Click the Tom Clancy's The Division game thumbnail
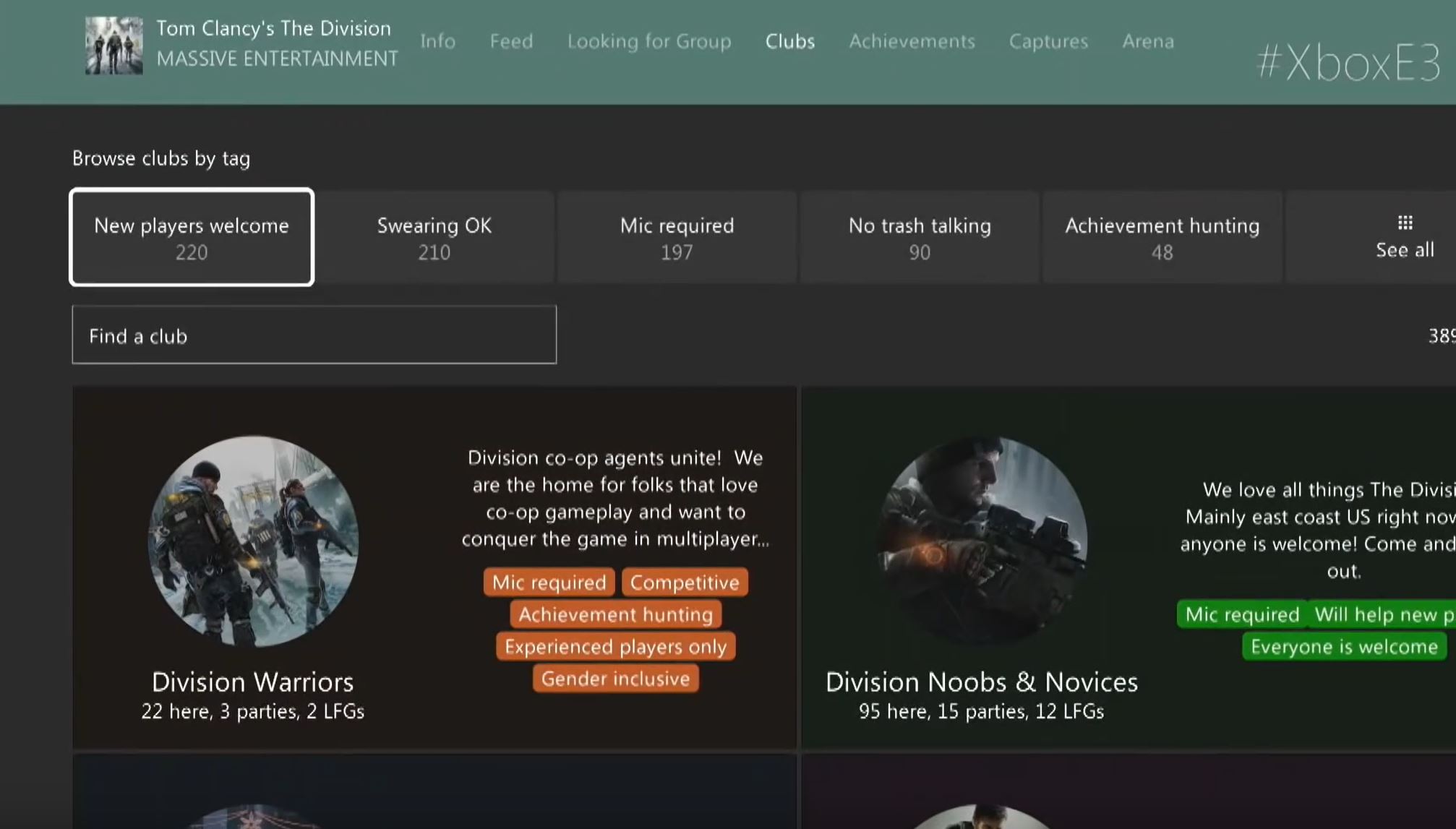Image resolution: width=1456 pixels, height=829 pixels. [x=114, y=46]
